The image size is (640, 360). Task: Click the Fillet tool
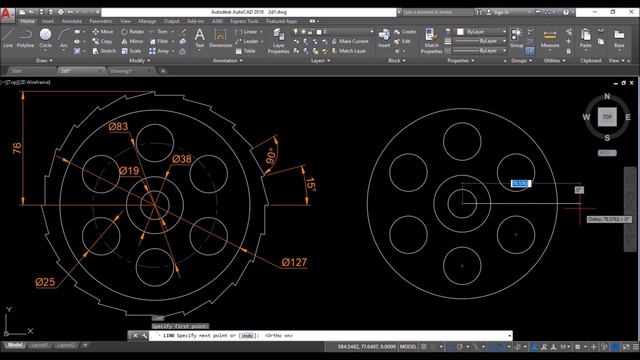(159, 41)
